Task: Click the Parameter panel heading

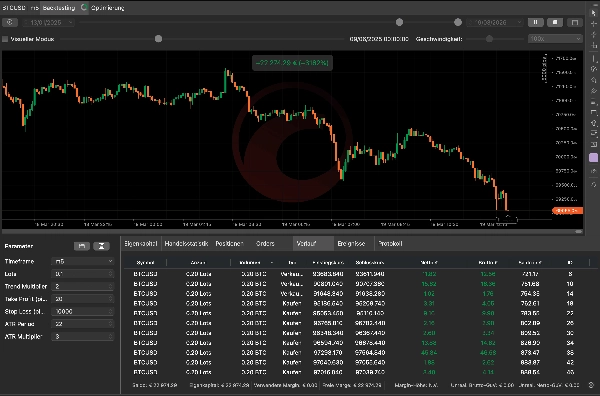Action: [x=19, y=246]
